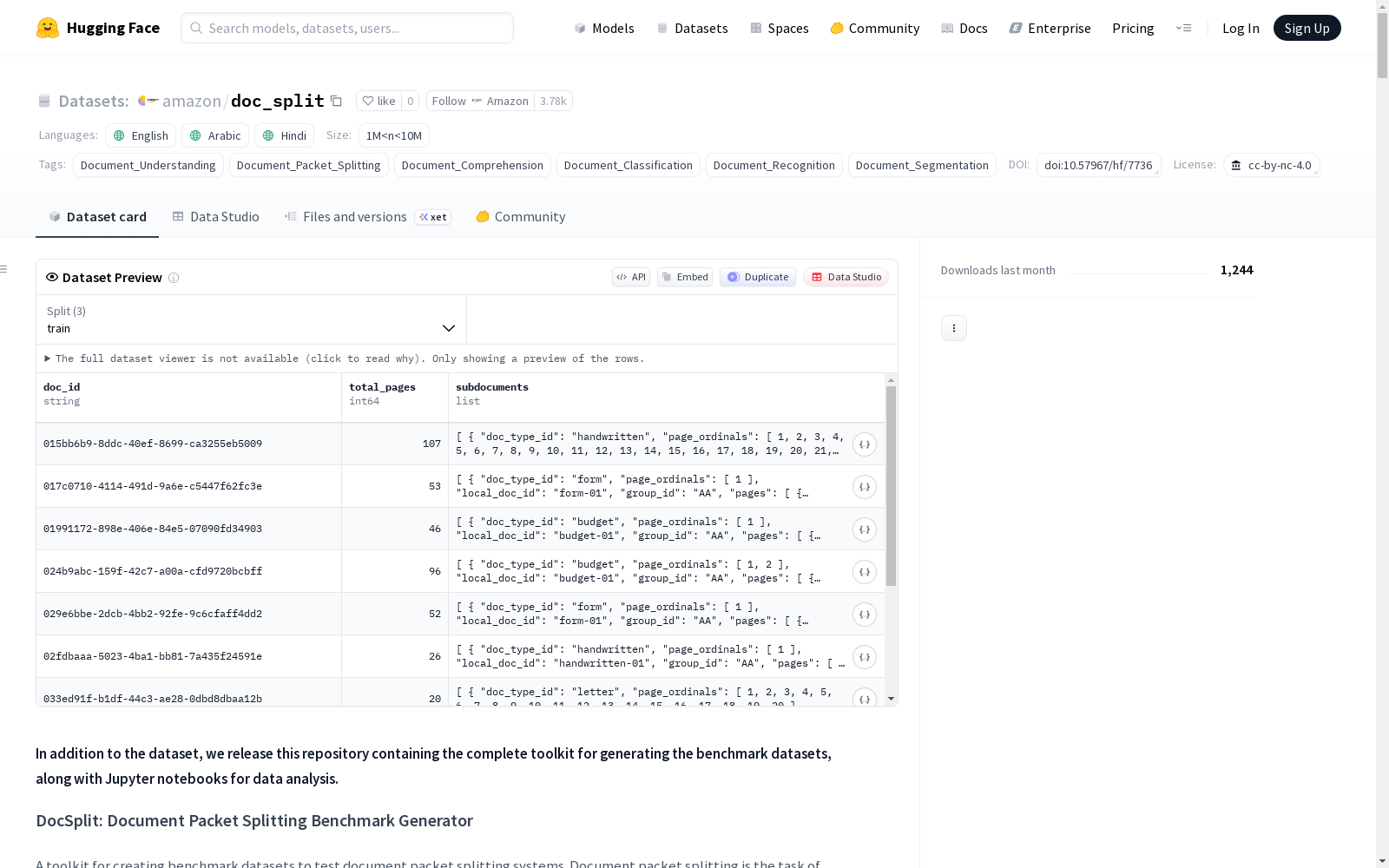This screenshot has width=1389, height=868.
Task: Select the Dataset card tab
Action: point(97,217)
